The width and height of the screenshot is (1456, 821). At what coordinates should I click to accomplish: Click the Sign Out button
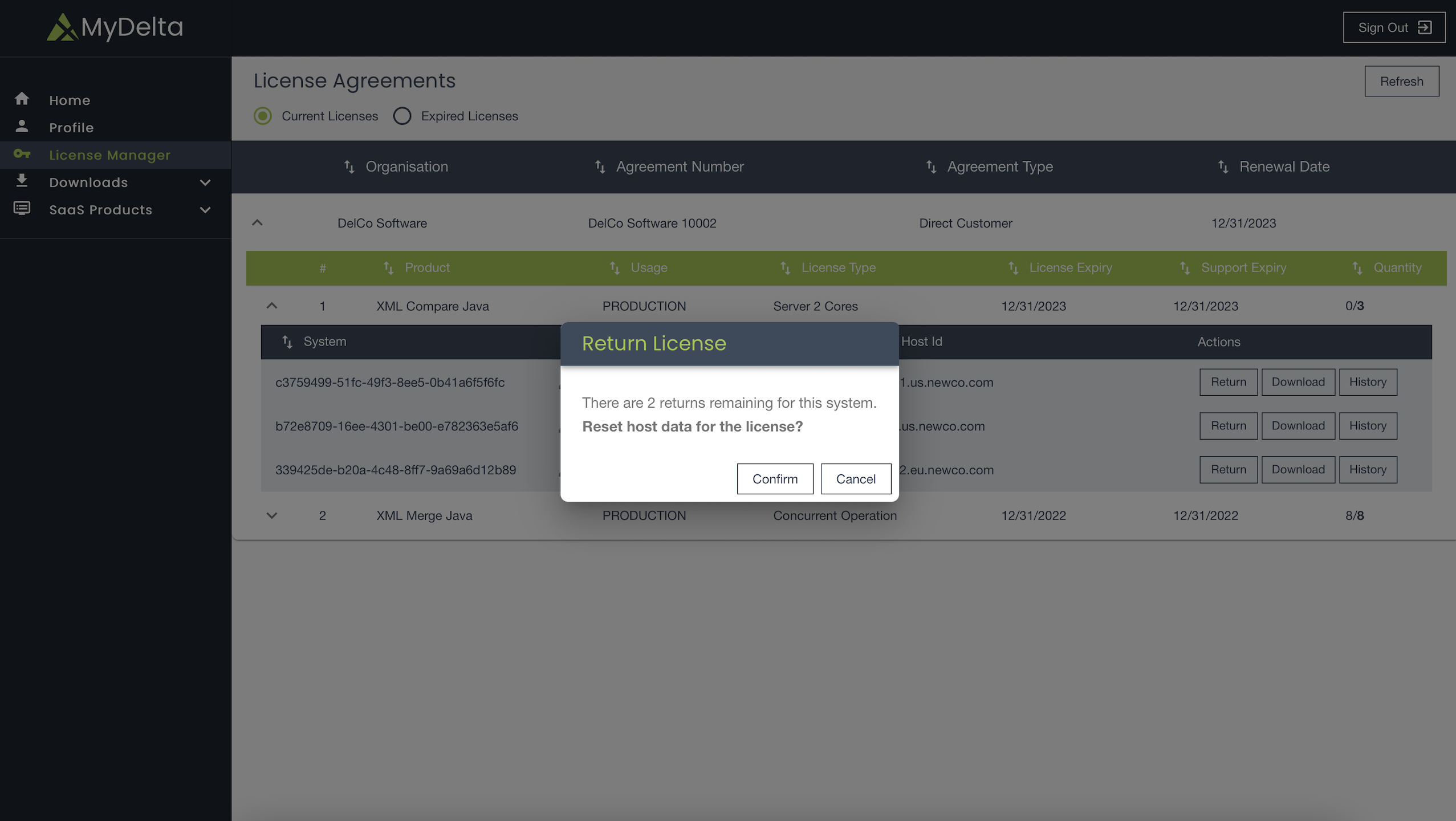point(1394,27)
